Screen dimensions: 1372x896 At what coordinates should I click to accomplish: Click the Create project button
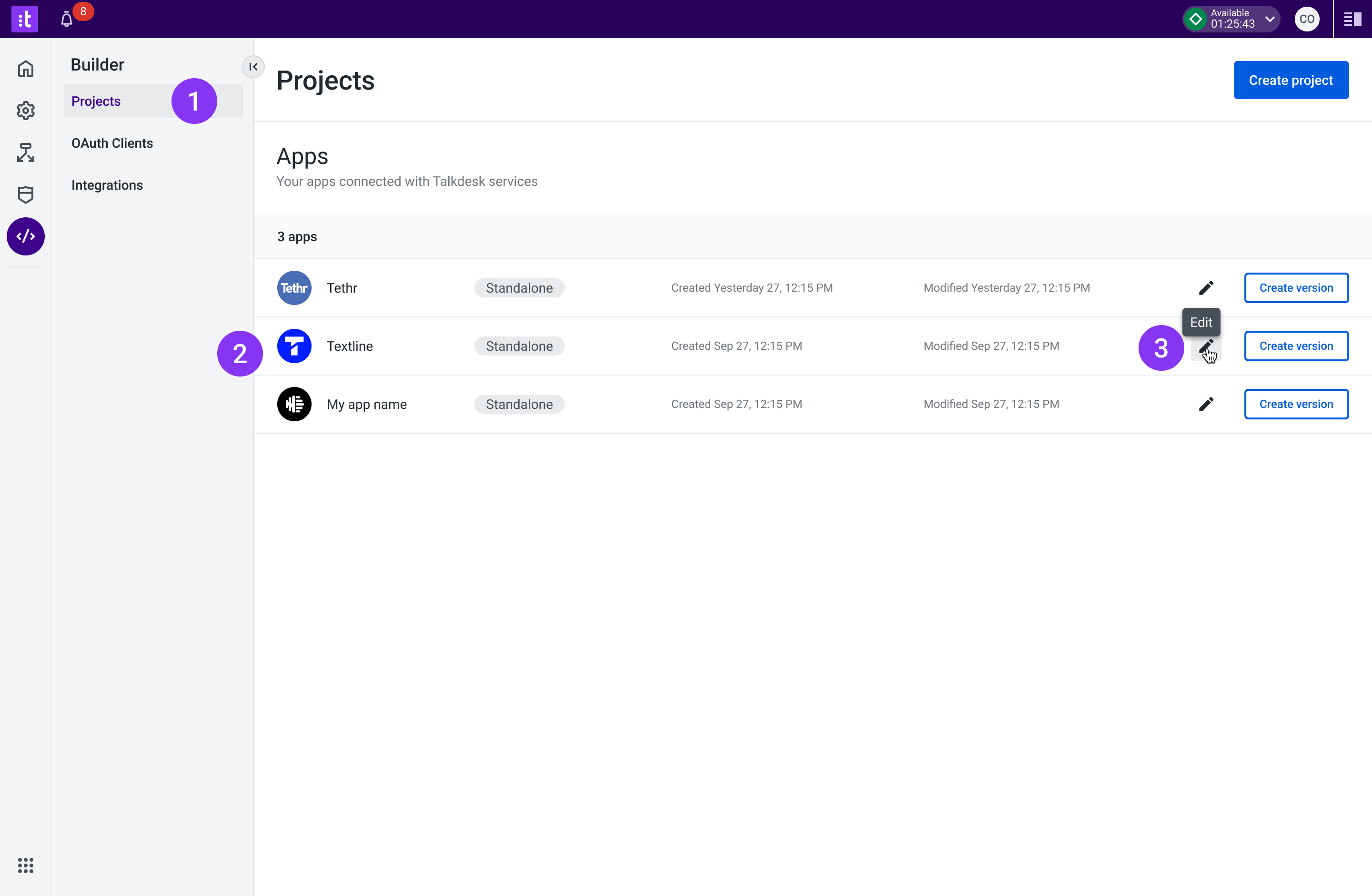(1291, 80)
